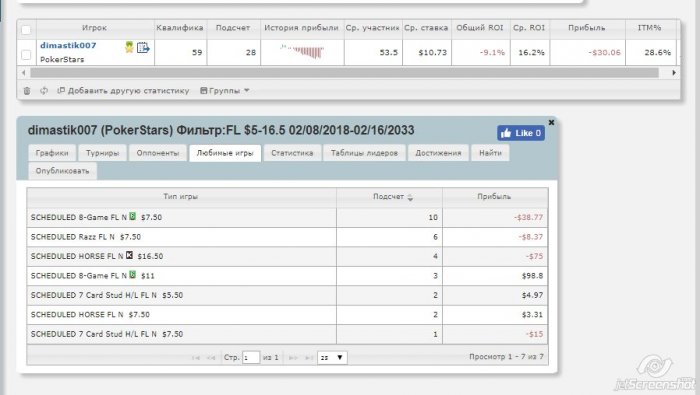This screenshot has height=395, width=700.
Task: Click the black icon on the HORSE $16.50 row
Action: [x=129, y=255]
